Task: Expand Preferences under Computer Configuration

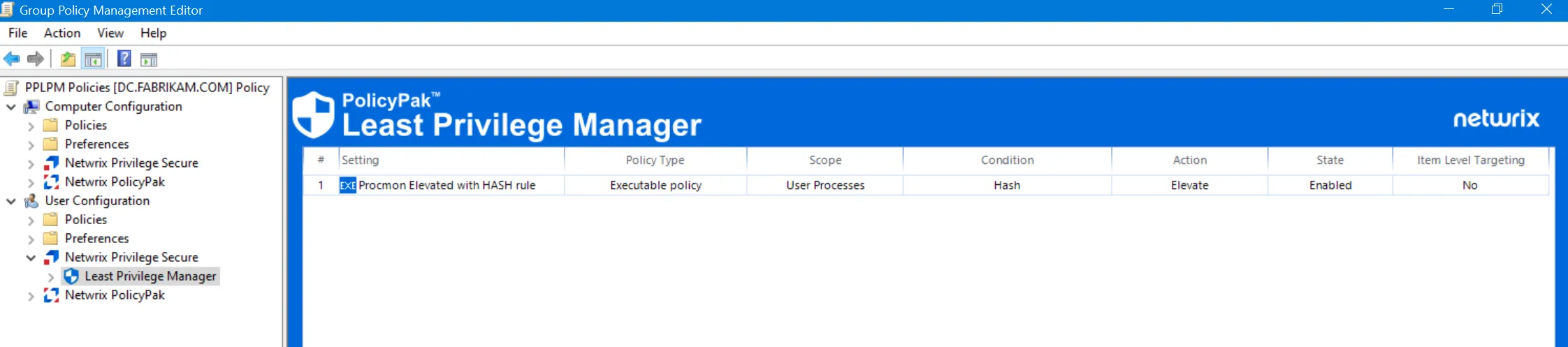Action: click(31, 145)
